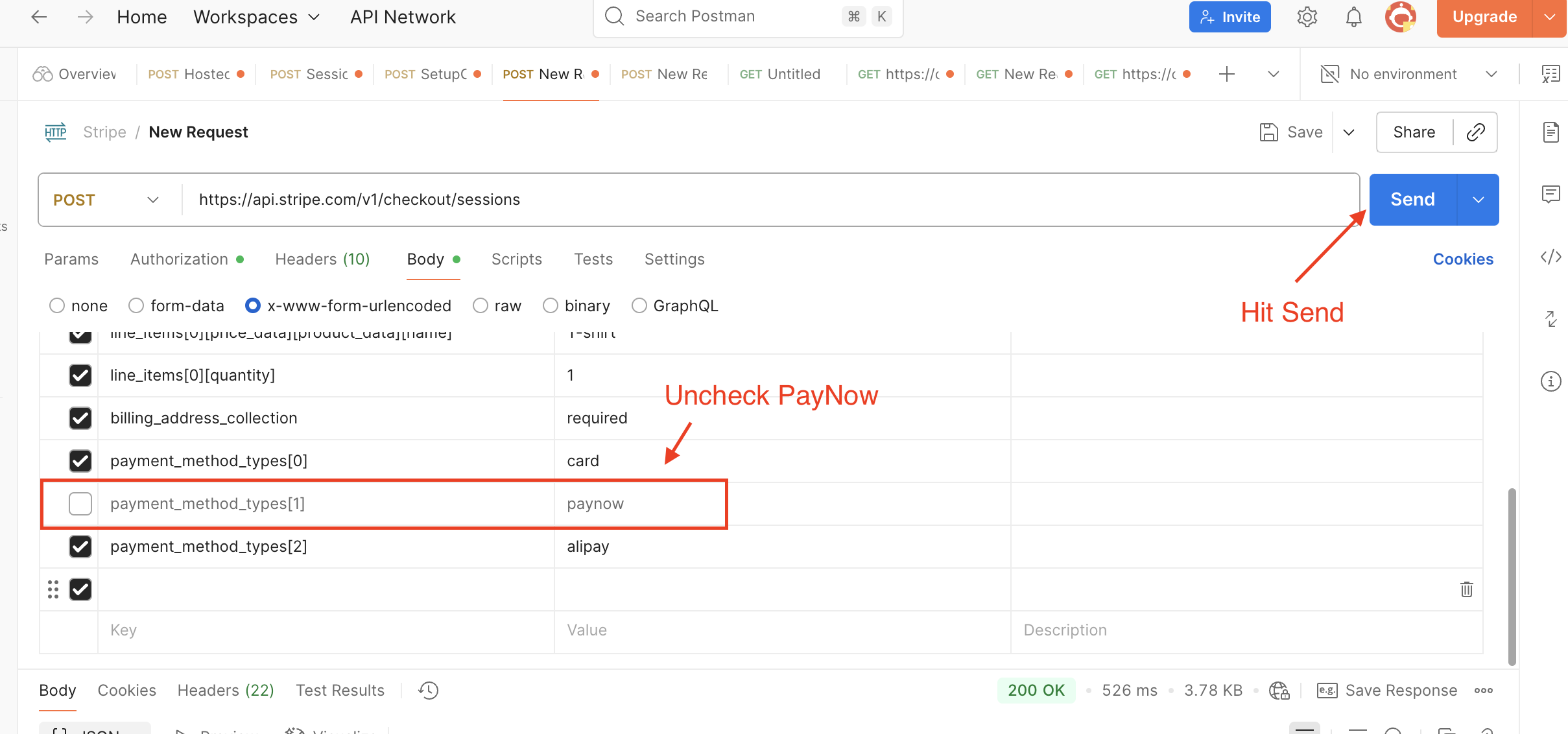Go back with the left arrow icon
The height and width of the screenshot is (734, 1568).
[39, 17]
